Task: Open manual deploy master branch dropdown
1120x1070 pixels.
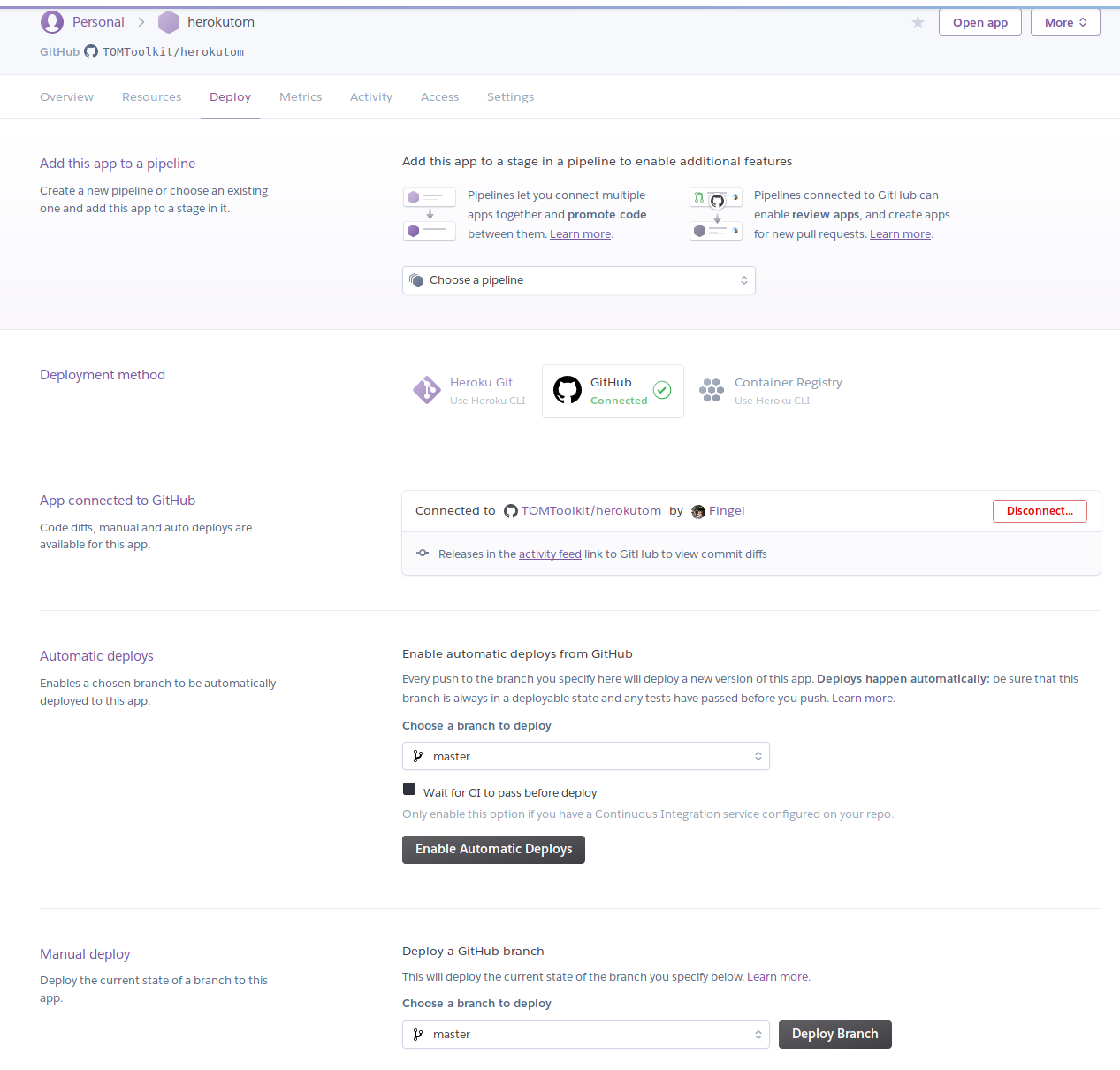Action: pyautogui.click(x=586, y=1035)
